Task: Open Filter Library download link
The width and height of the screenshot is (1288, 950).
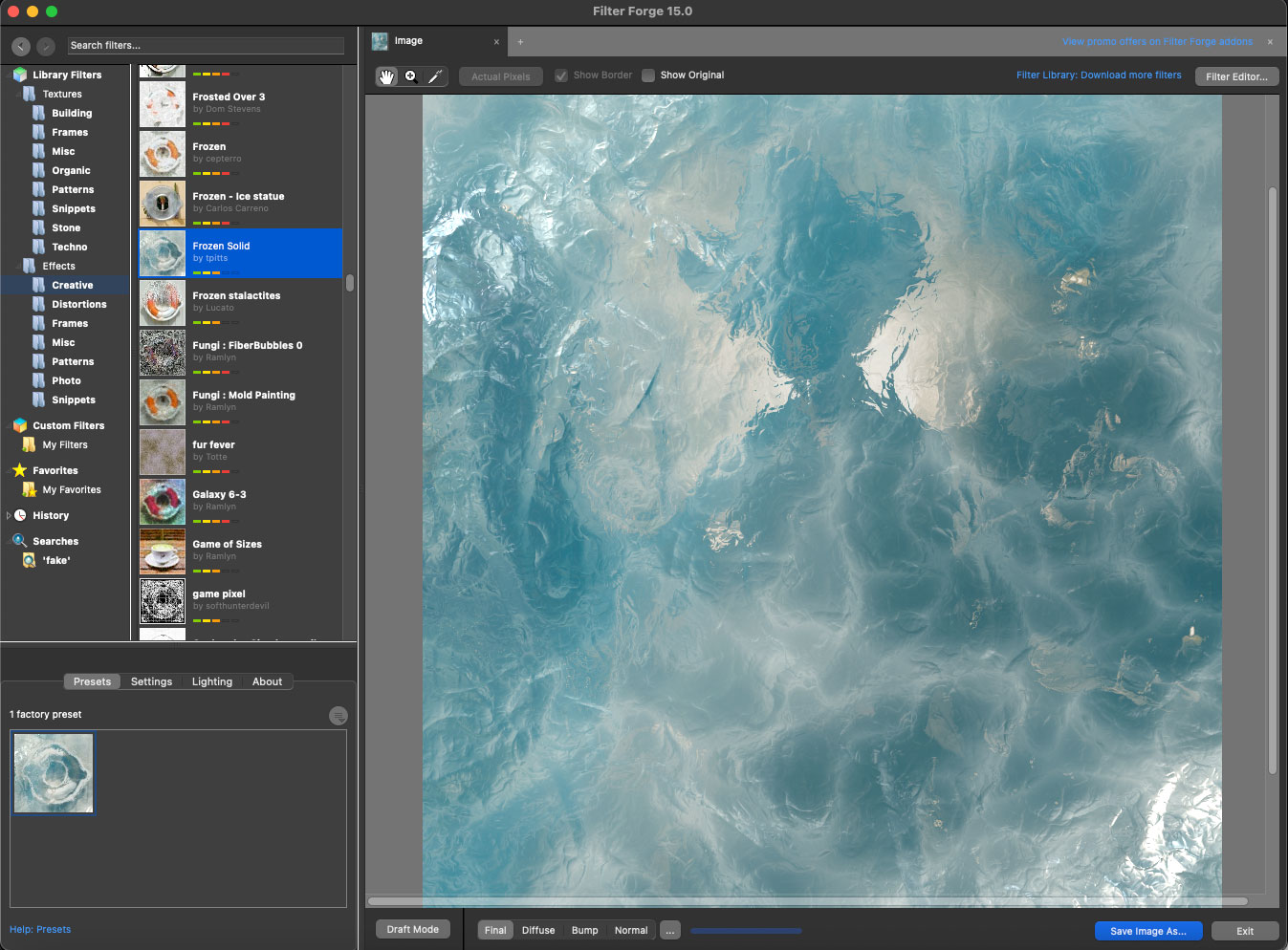Action: tap(1099, 76)
